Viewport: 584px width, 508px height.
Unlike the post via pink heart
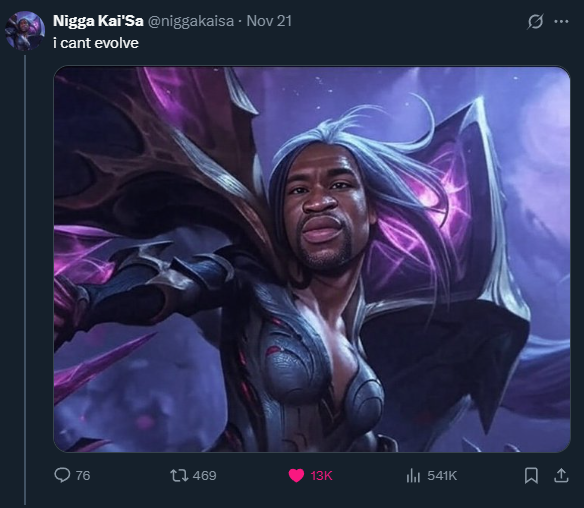click(x=296, y=476)
